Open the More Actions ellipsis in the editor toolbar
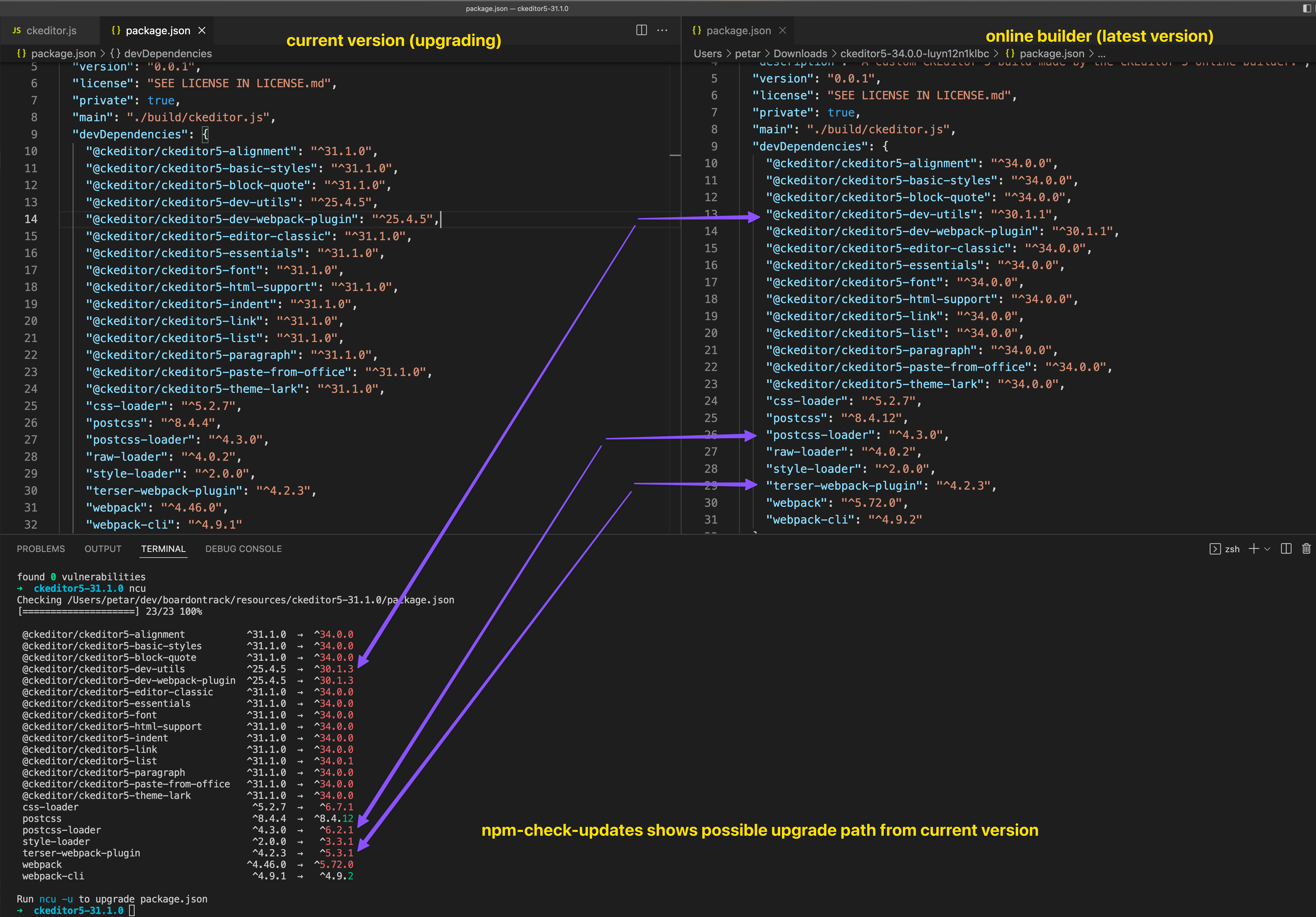 point(662,30)
